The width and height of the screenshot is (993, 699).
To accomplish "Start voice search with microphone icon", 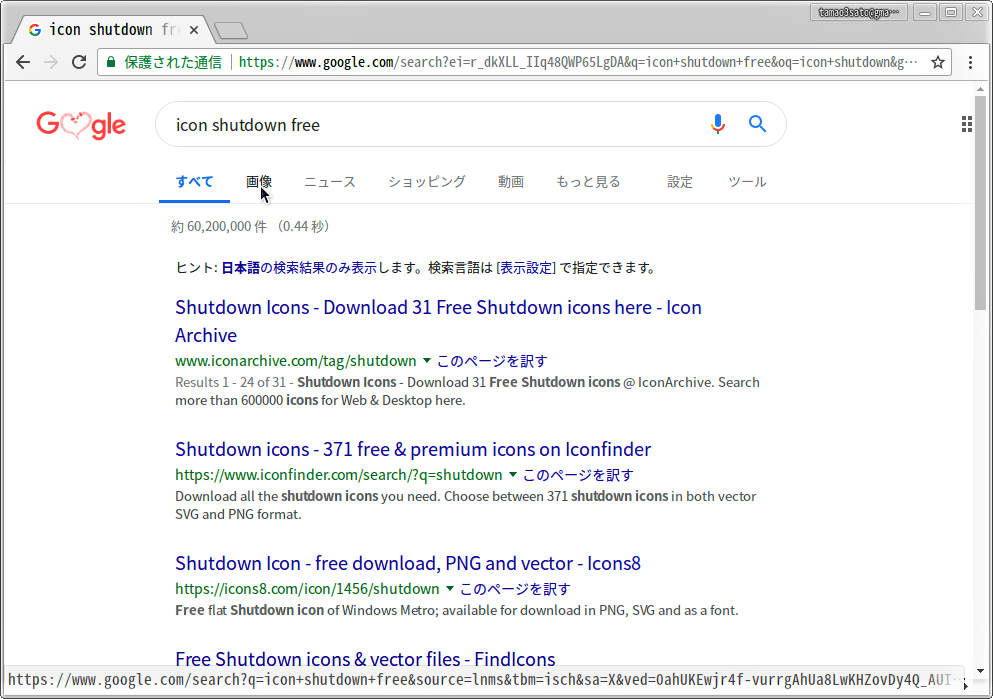I will point(718,123).
